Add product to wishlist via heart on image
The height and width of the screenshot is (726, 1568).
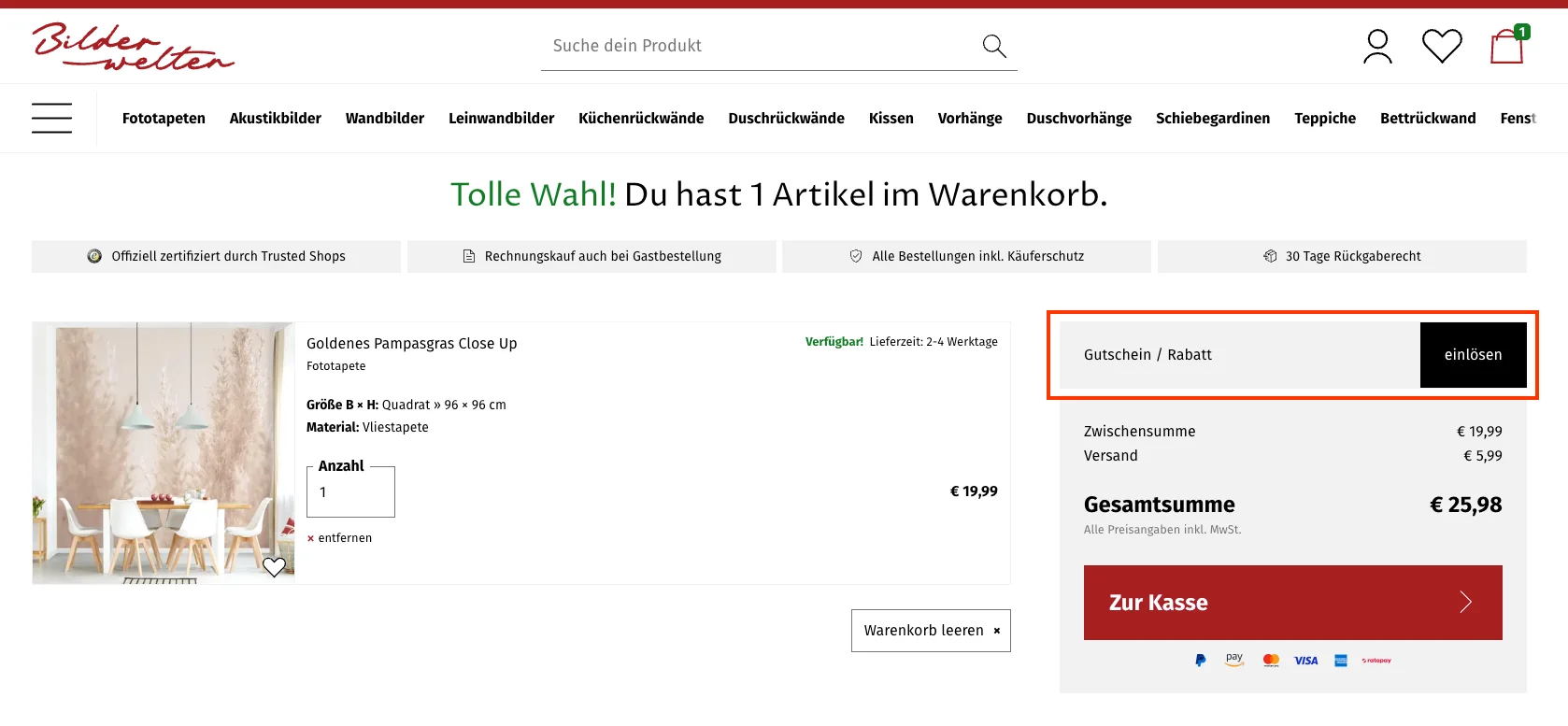point(274,566)
